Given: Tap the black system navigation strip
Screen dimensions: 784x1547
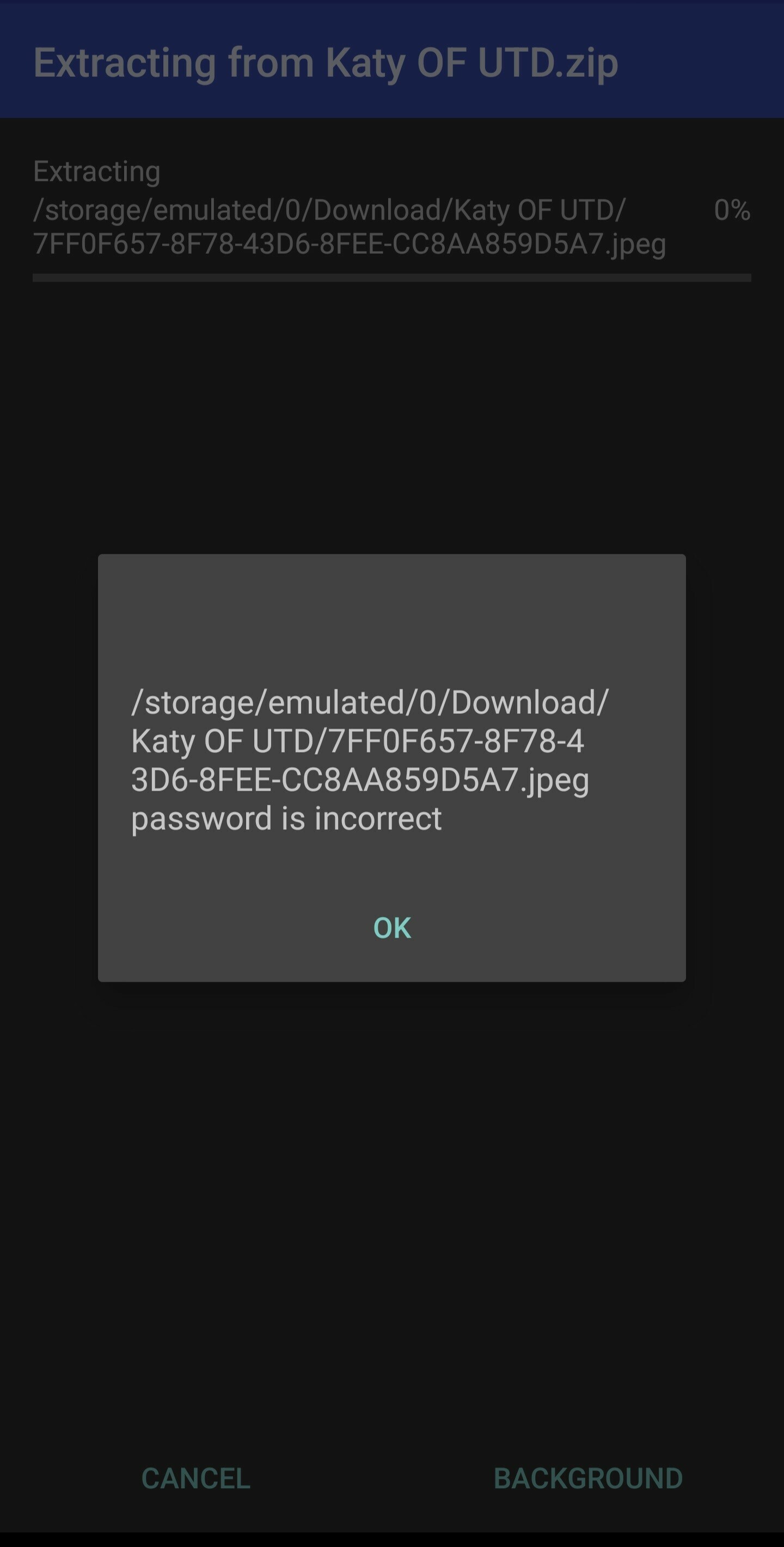Looking at the screenshot, I should (392, 1539).
